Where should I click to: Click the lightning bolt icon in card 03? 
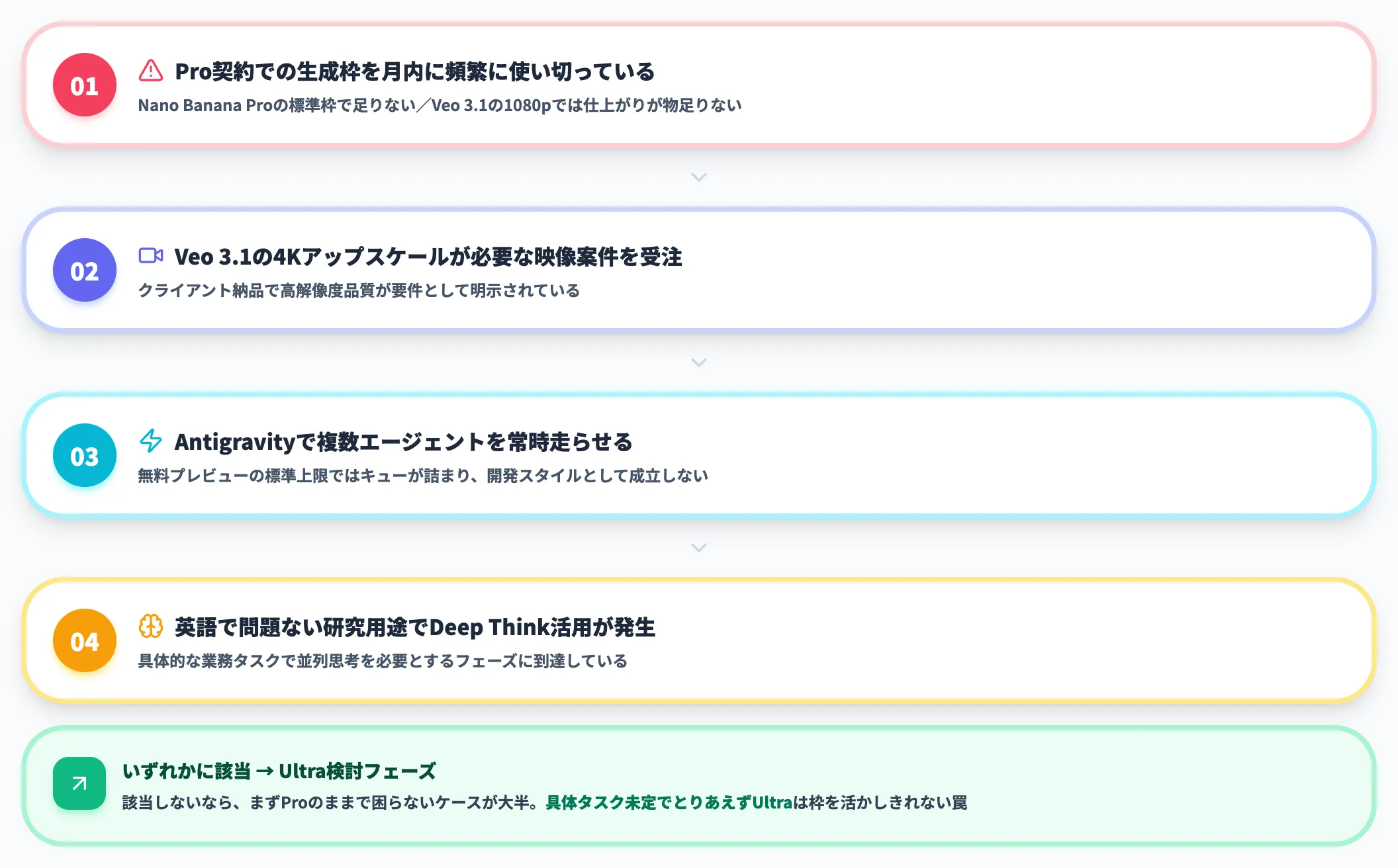[151, 441]
